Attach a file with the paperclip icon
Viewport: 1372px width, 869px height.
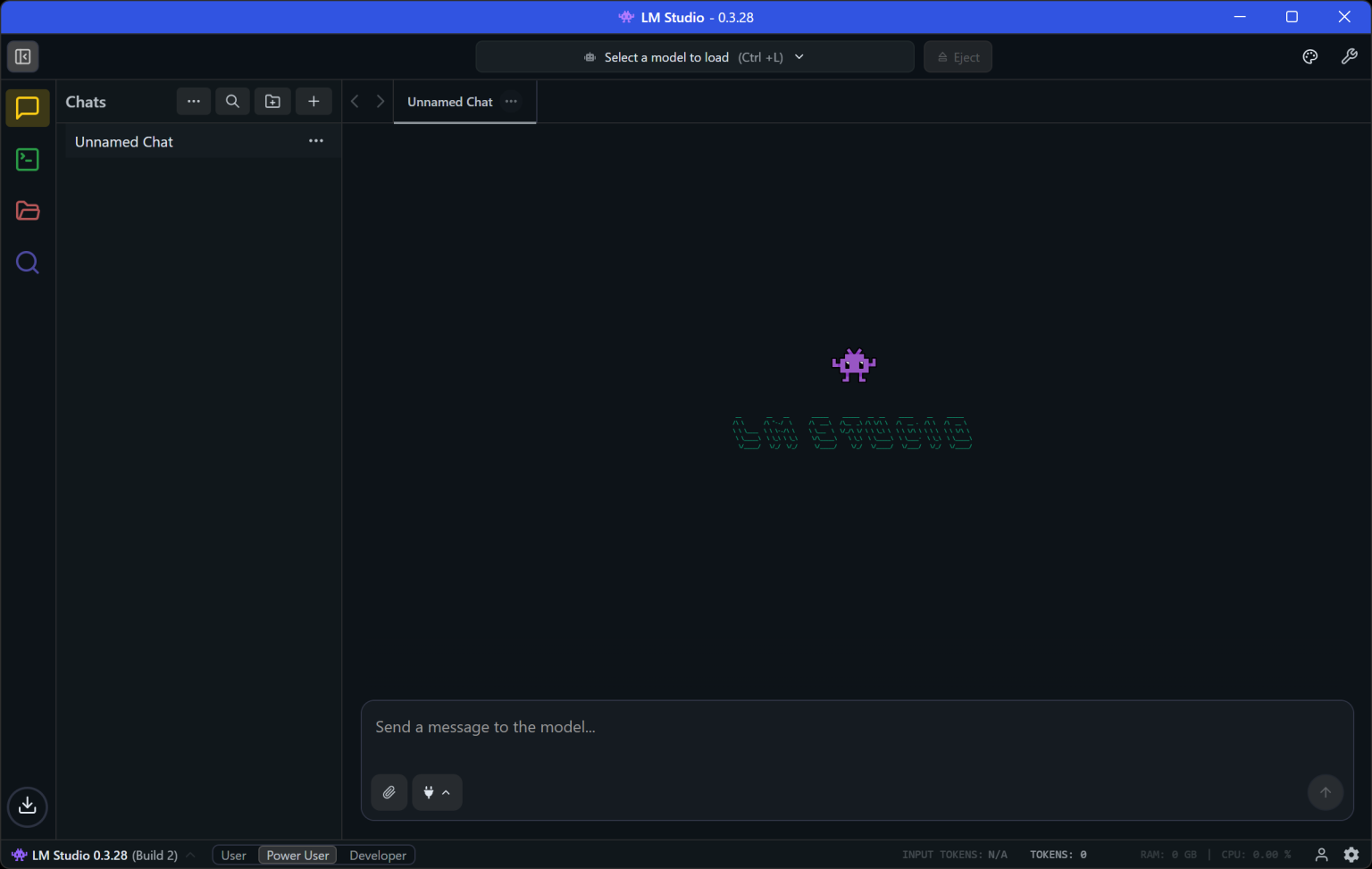pos(389,792)
